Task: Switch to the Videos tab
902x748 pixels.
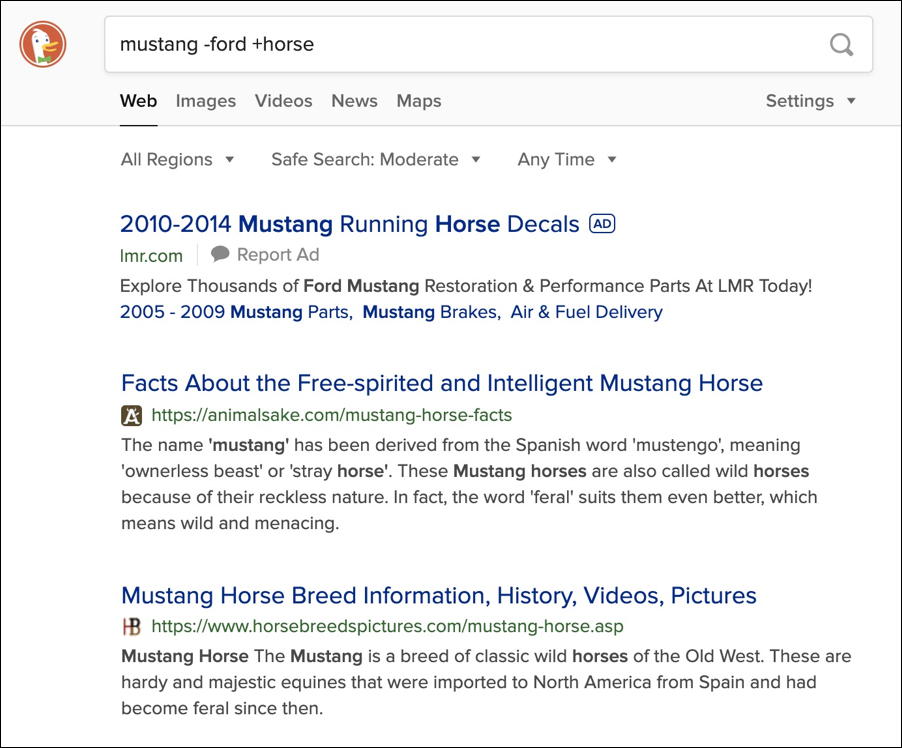Action: (284, 101)
